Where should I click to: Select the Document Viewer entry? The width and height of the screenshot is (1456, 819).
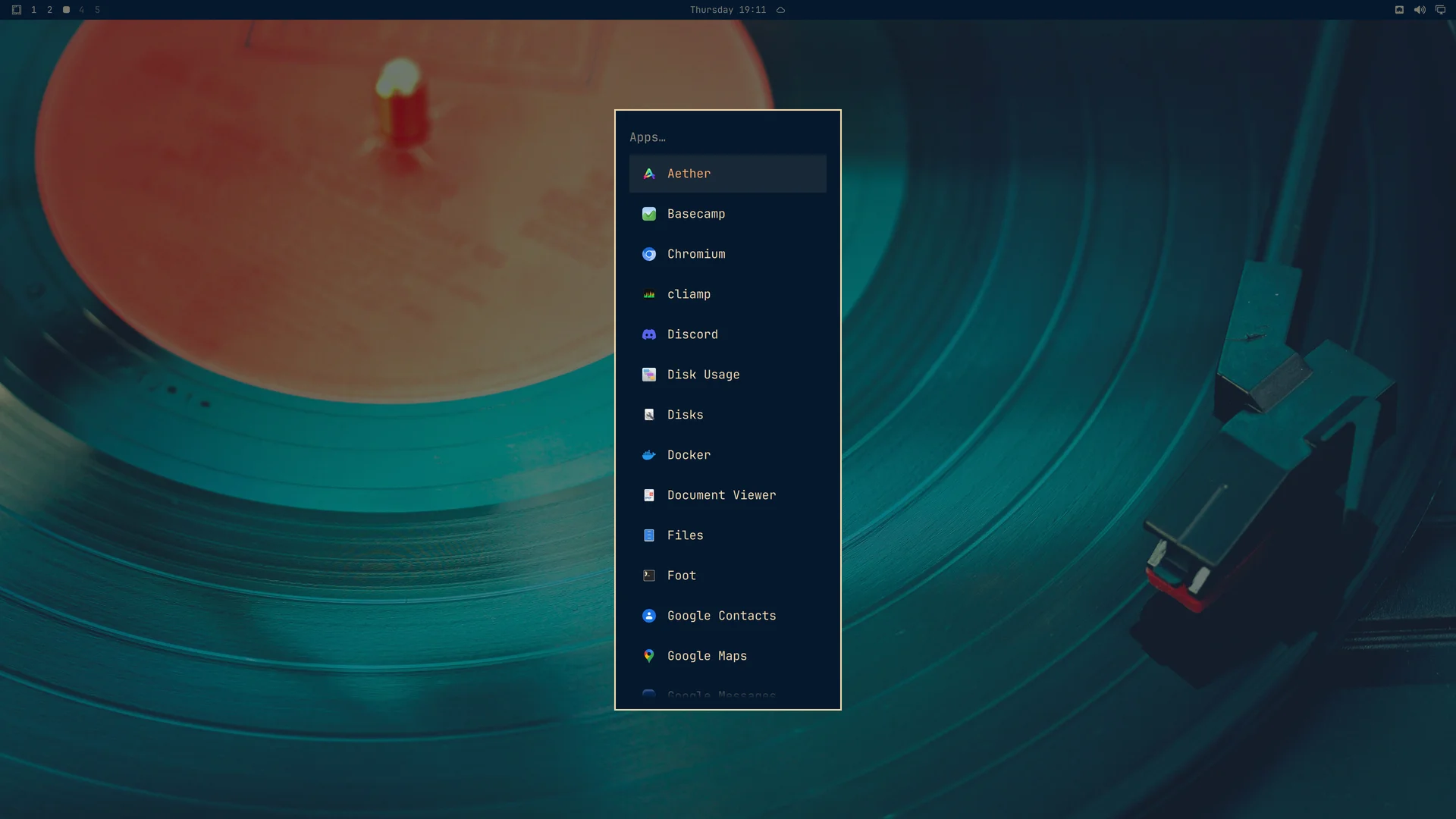[728, 495]
